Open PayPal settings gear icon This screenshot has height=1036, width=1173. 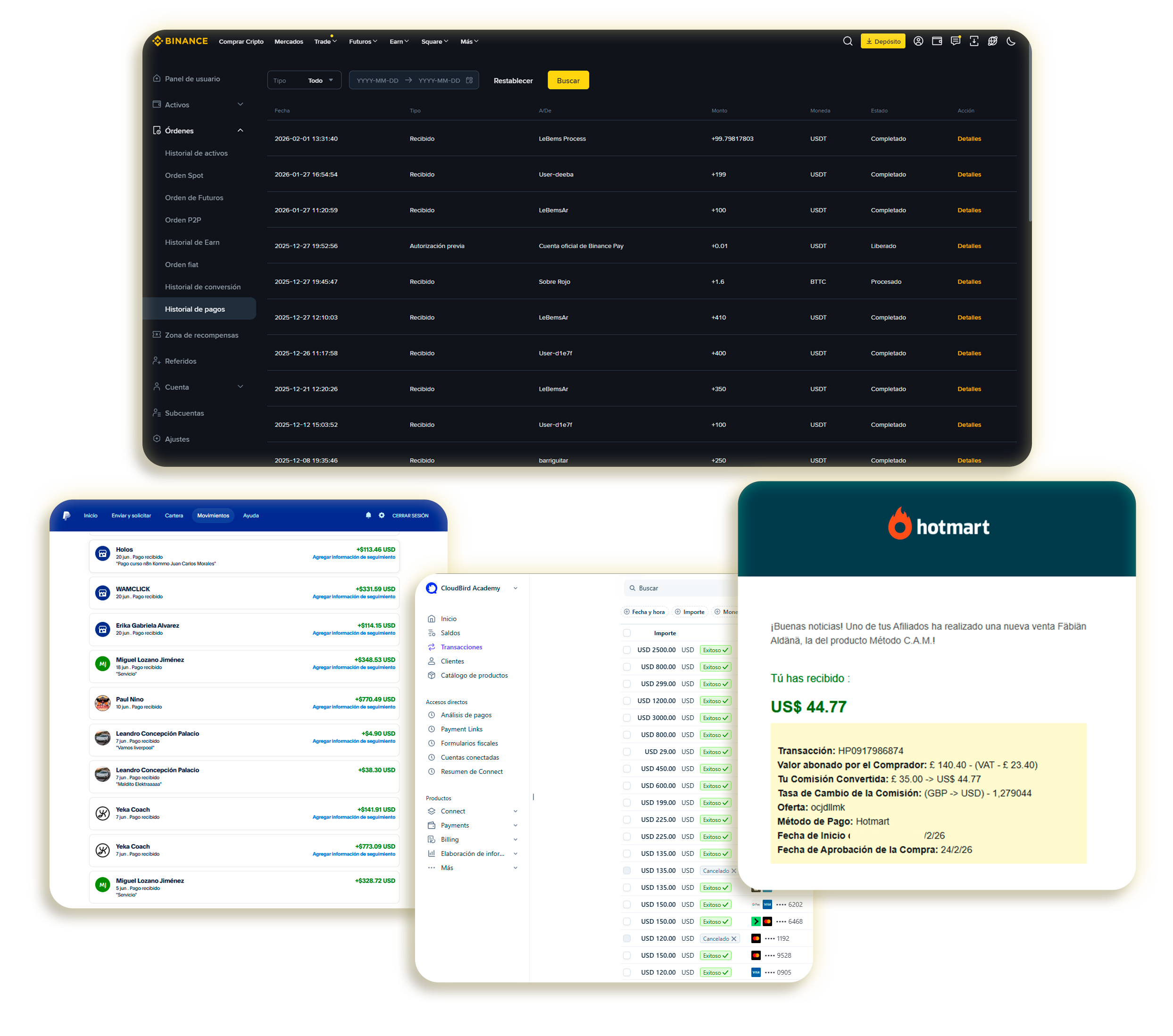[x=382, y=515]
